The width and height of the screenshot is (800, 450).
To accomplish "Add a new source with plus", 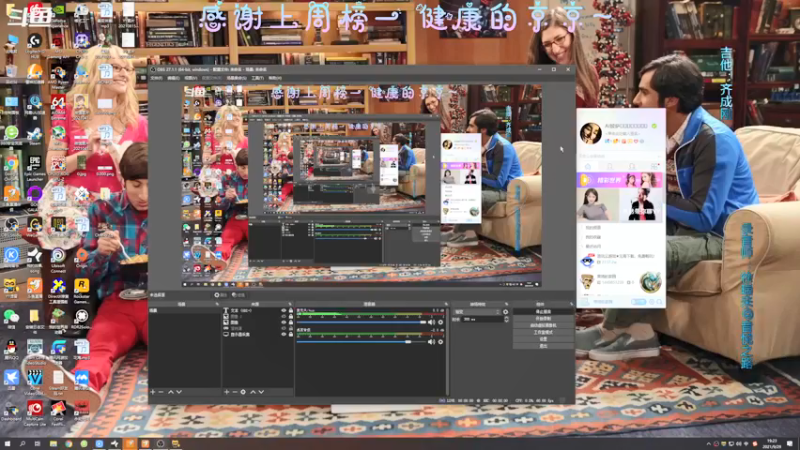I will 227,392.
